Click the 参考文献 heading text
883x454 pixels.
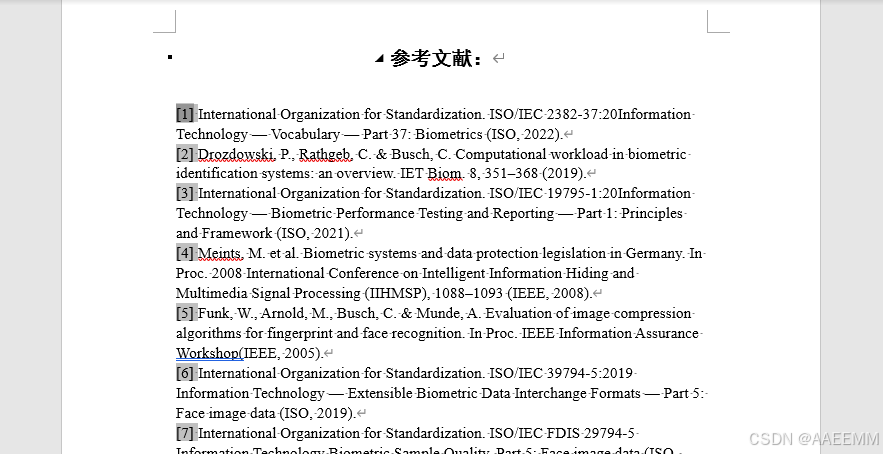436,58
